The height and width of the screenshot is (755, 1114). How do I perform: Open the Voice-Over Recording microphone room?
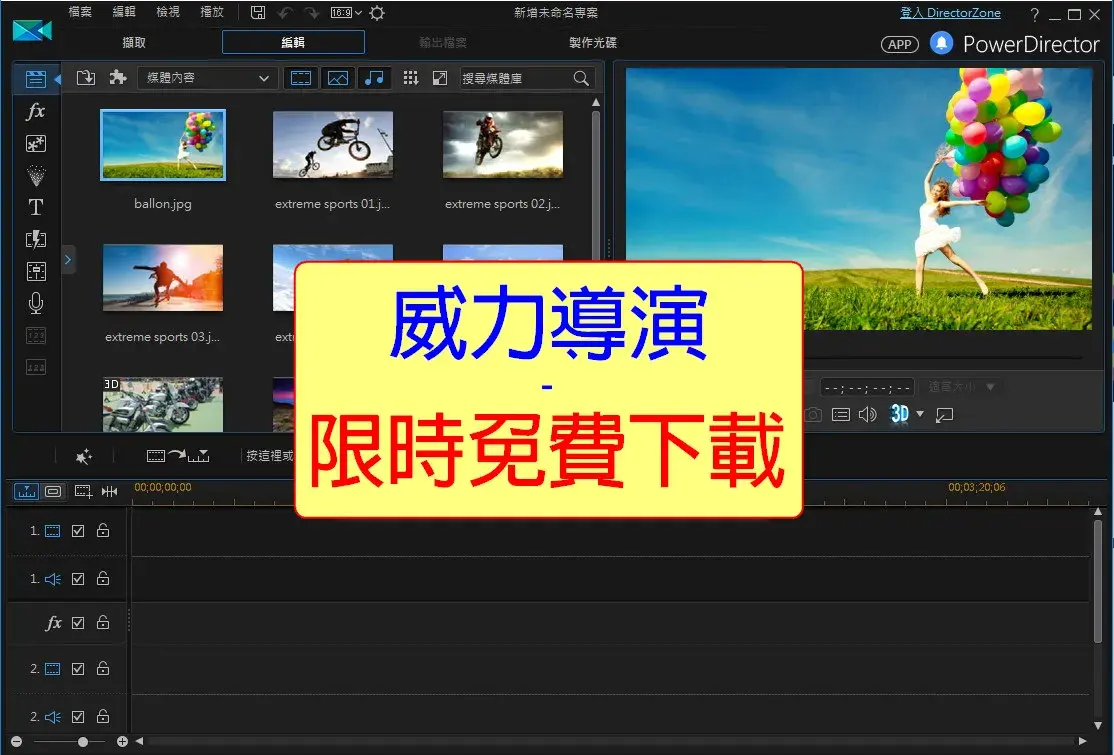(36, 303)
